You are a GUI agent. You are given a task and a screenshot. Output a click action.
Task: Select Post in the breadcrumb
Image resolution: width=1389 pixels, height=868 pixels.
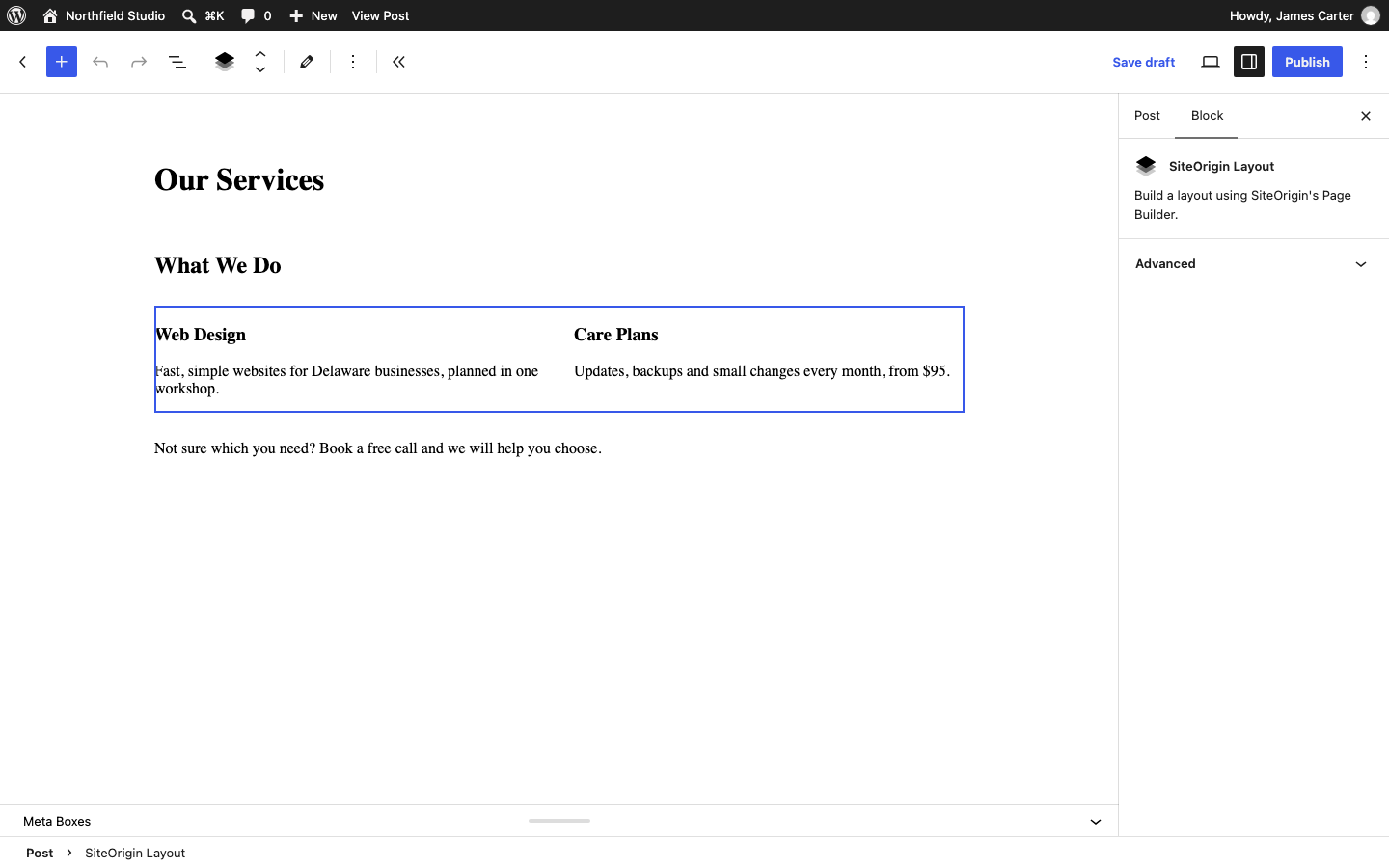[40, 853]
